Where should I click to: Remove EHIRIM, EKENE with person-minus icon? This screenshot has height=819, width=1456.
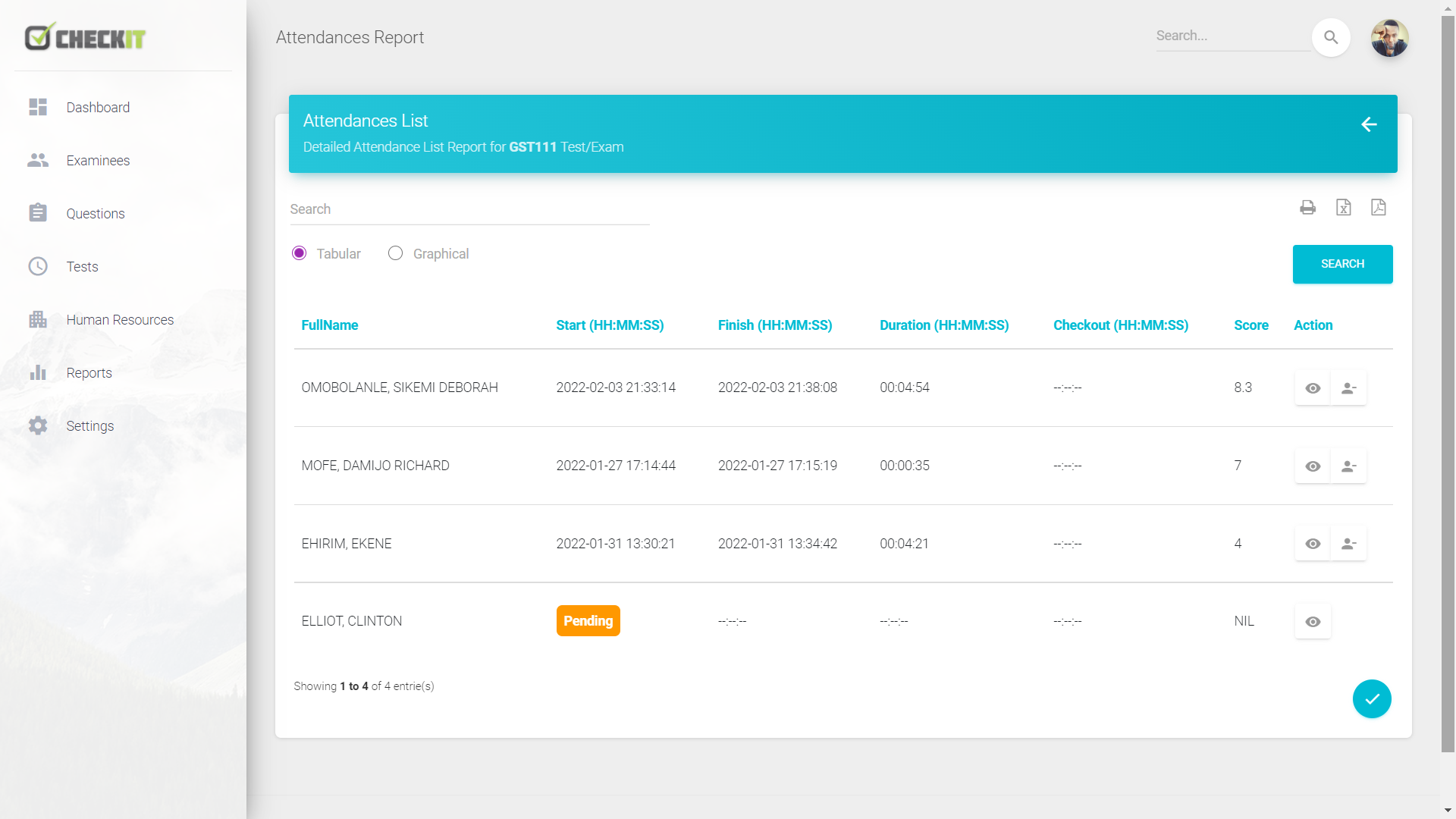pyautogui.click(x=1348, y=544)
